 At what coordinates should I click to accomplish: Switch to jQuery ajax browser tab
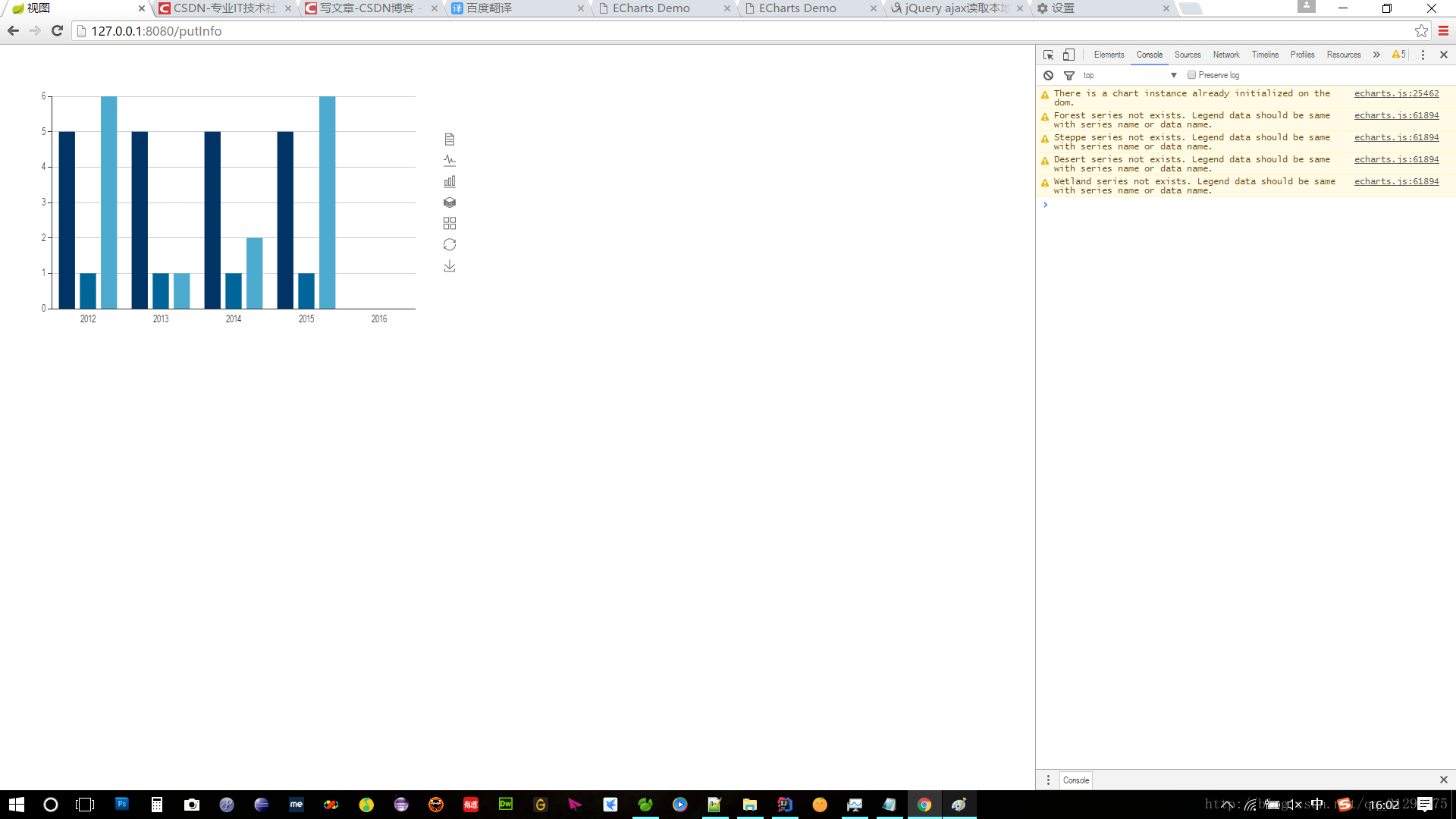tap(957, 8)
